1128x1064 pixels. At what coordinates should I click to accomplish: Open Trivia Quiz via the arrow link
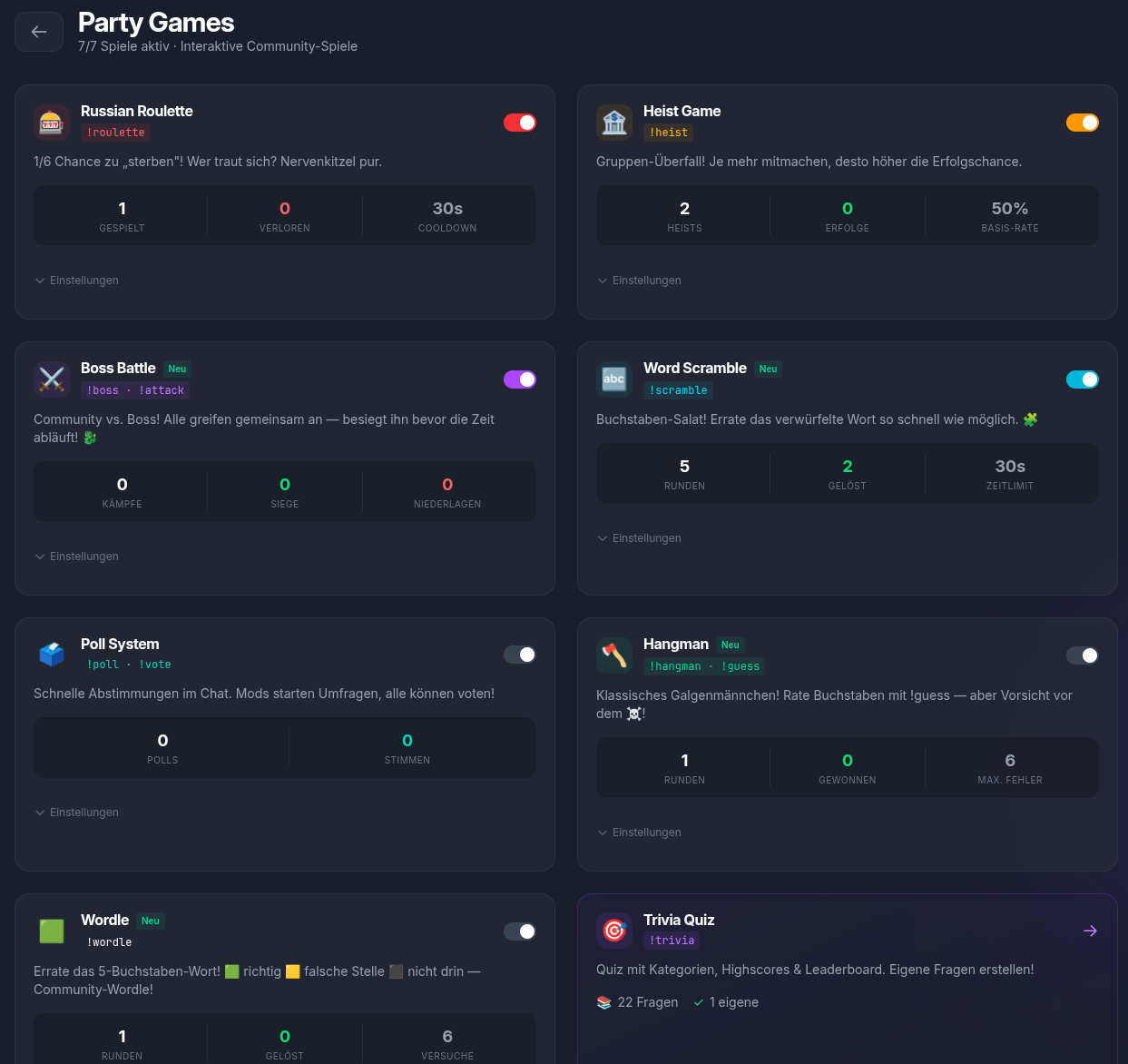1089,931
